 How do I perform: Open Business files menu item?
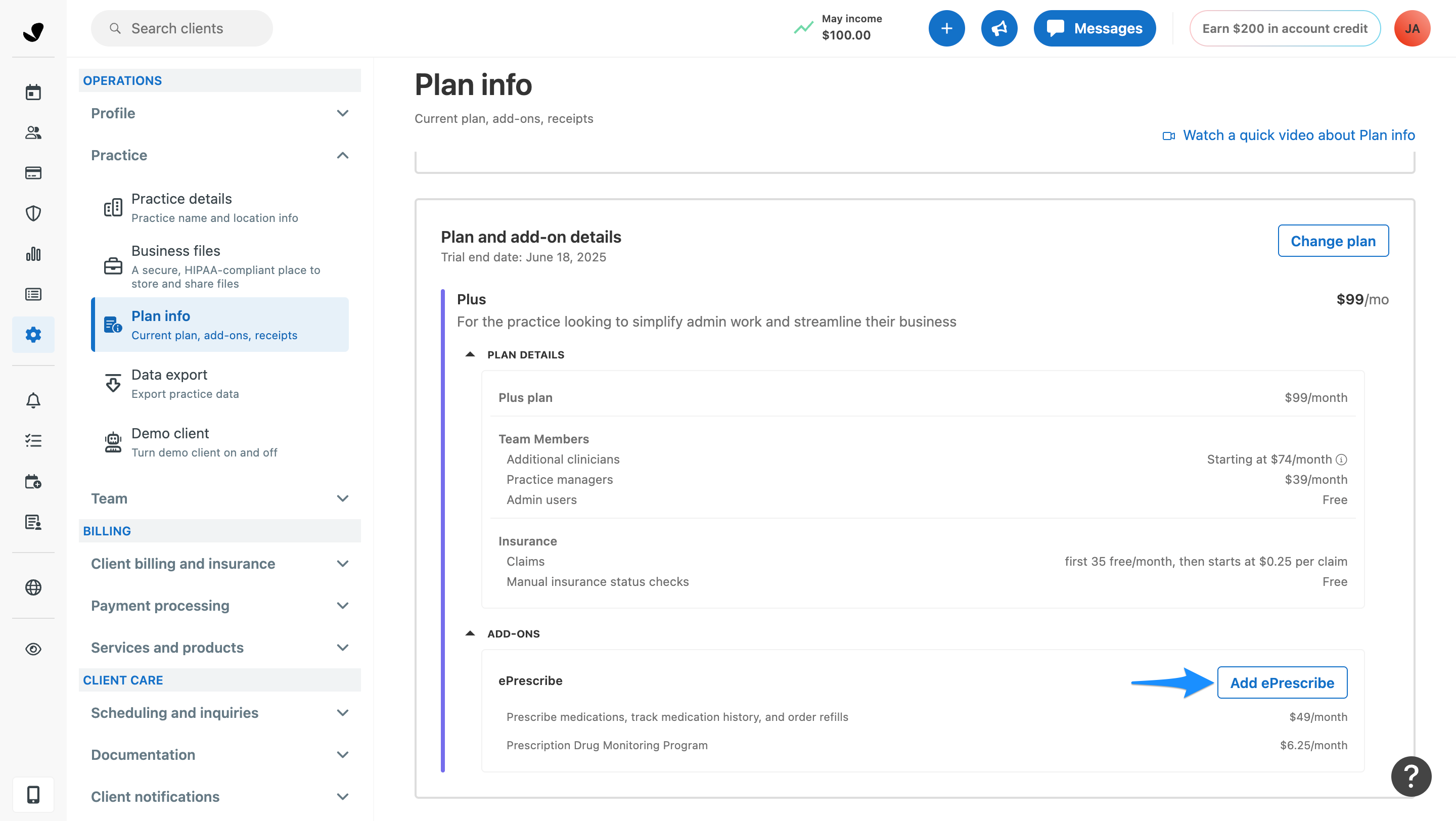220,266
